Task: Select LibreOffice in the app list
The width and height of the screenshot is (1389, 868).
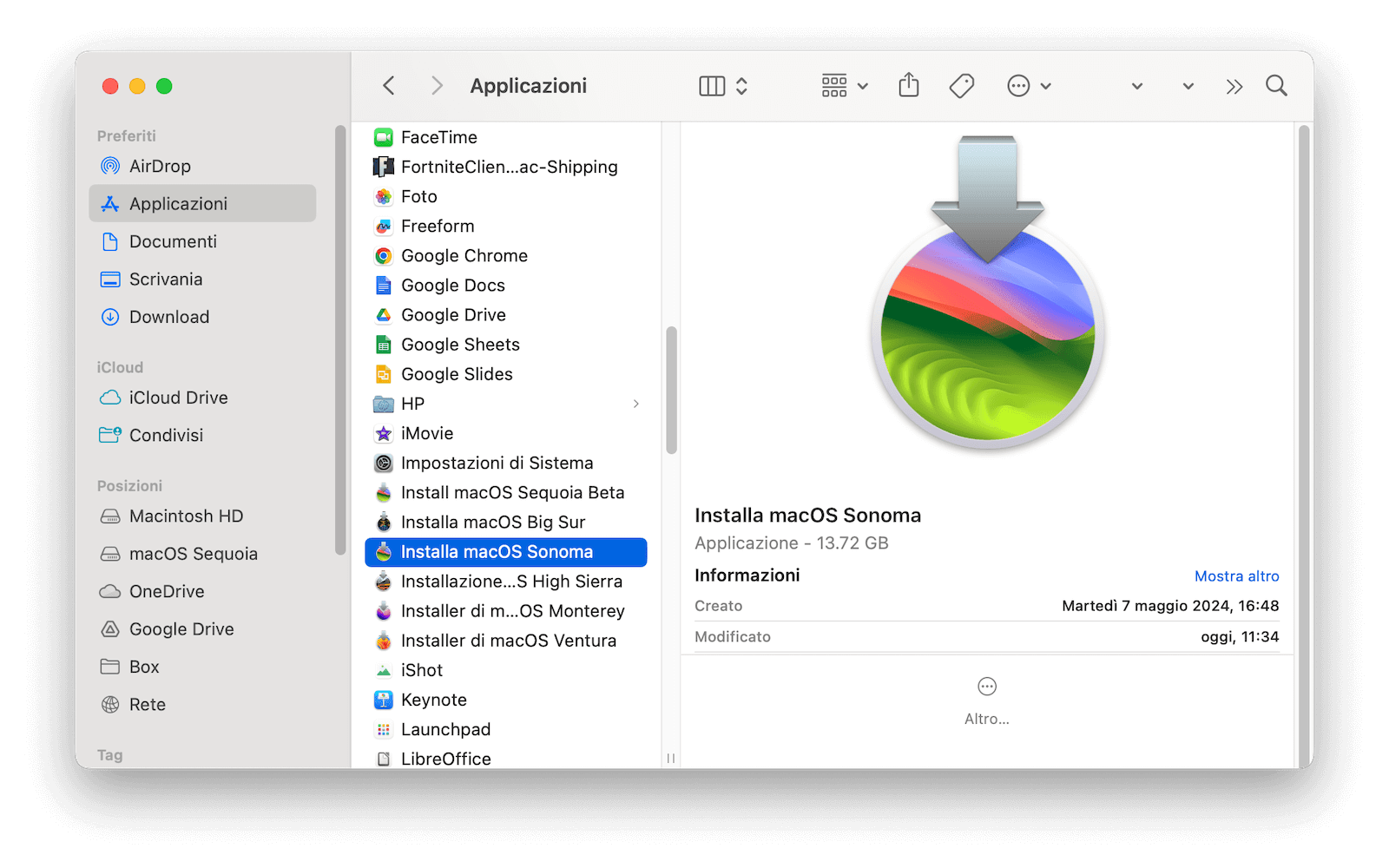Action: 506,758
